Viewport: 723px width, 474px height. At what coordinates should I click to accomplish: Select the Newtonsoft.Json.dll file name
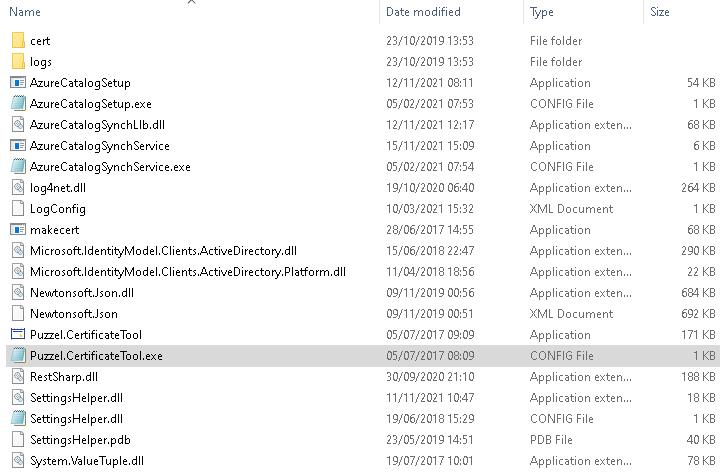(x=82, y=293)
